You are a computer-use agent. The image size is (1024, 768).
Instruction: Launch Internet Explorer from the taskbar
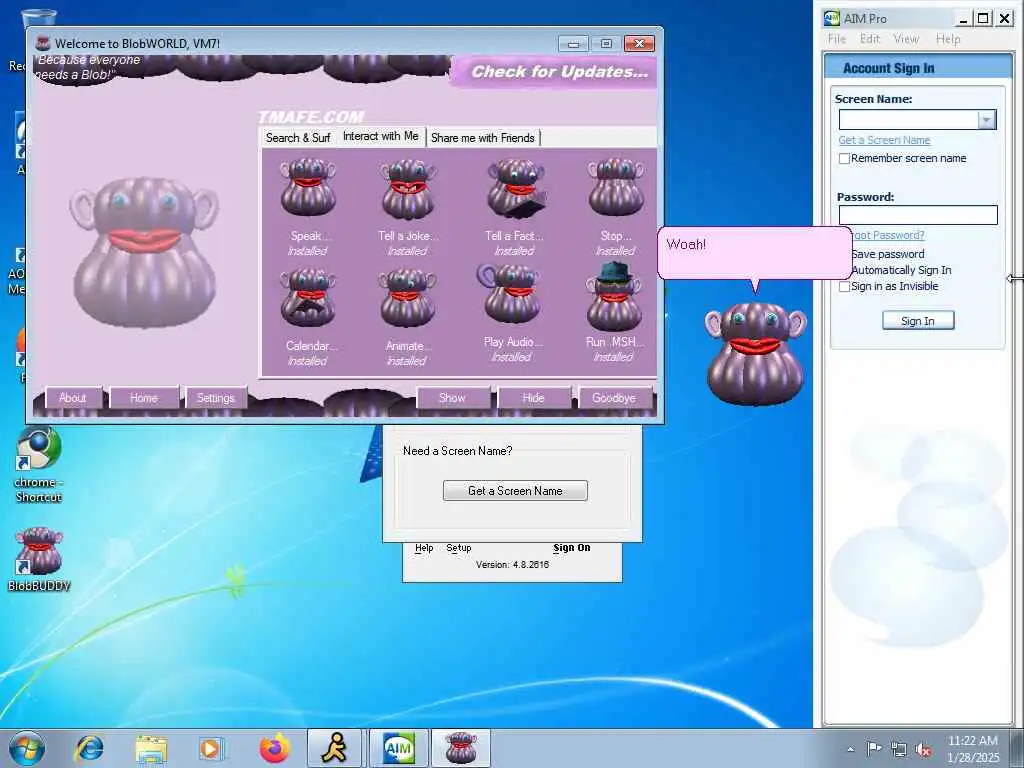point(89,748)
